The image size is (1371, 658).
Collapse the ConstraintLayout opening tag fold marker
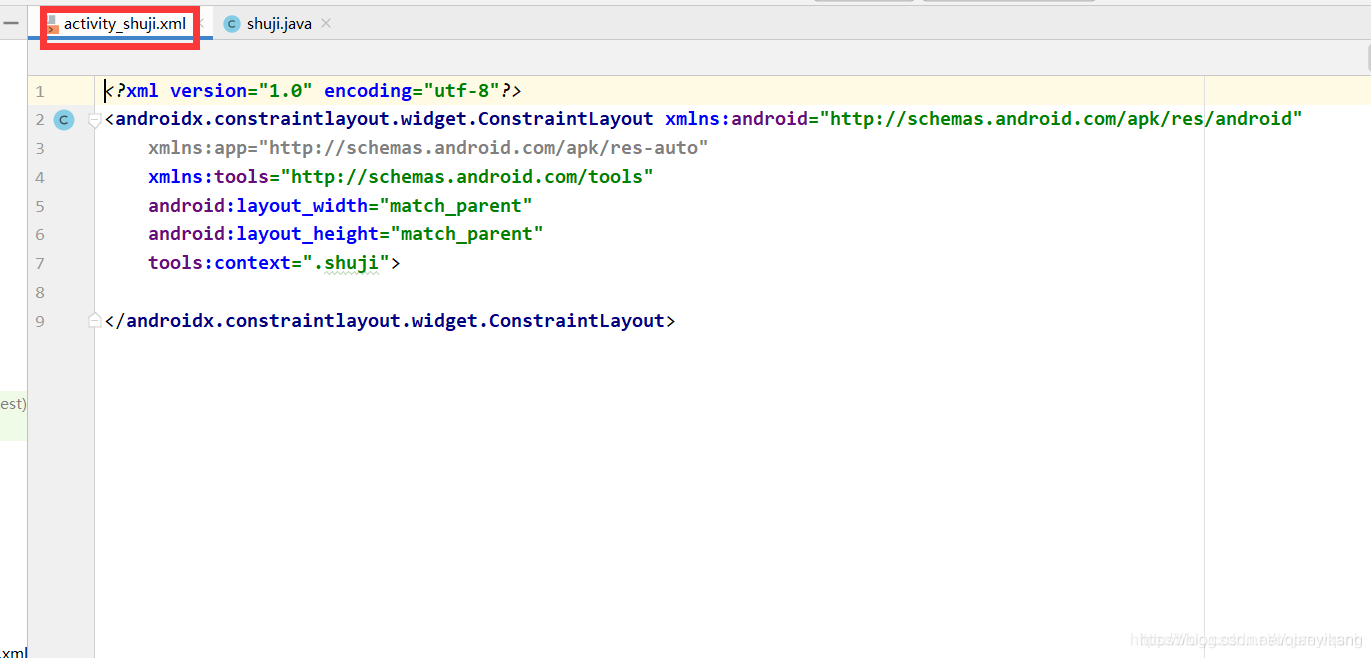tap(95, 120)
